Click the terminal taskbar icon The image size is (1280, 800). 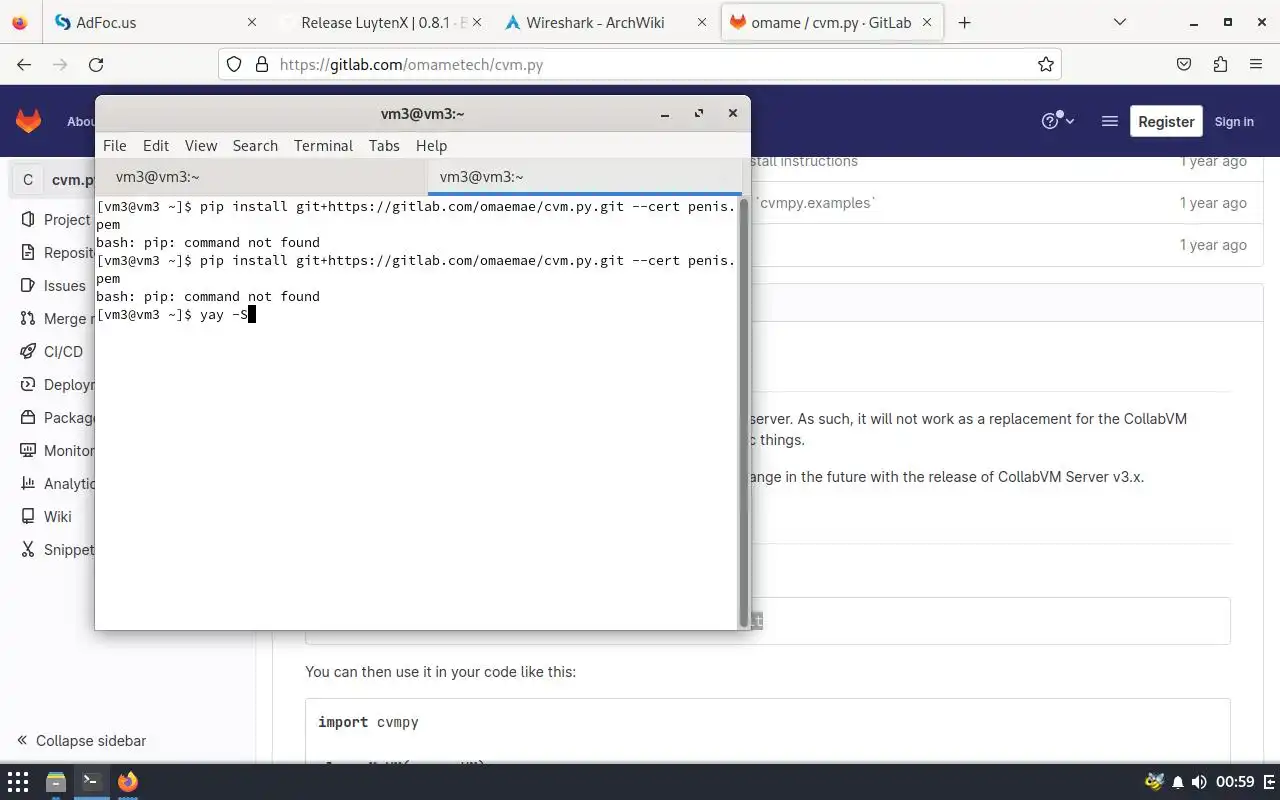91,781
